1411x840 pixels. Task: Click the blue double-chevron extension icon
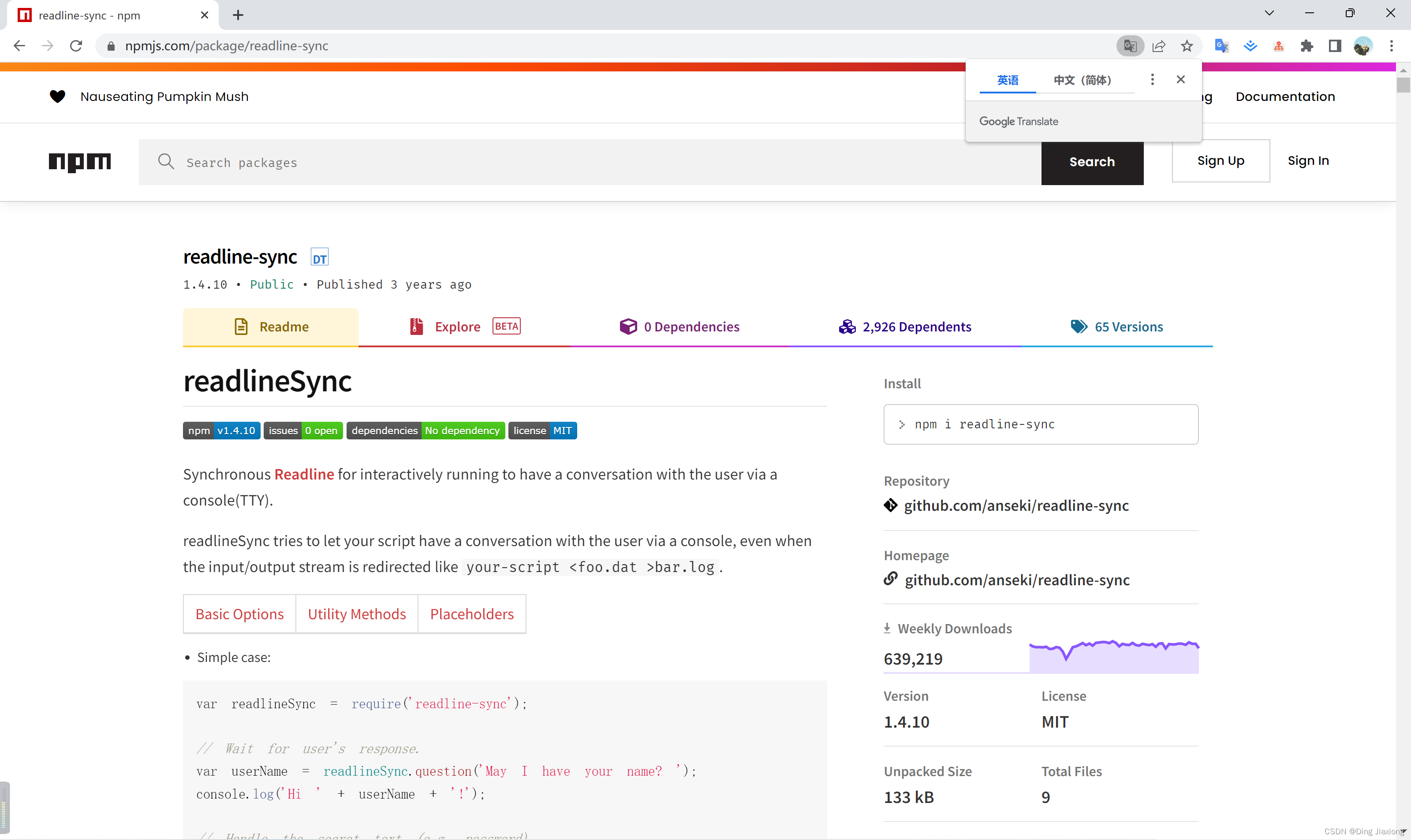[x=1250, y=46]
